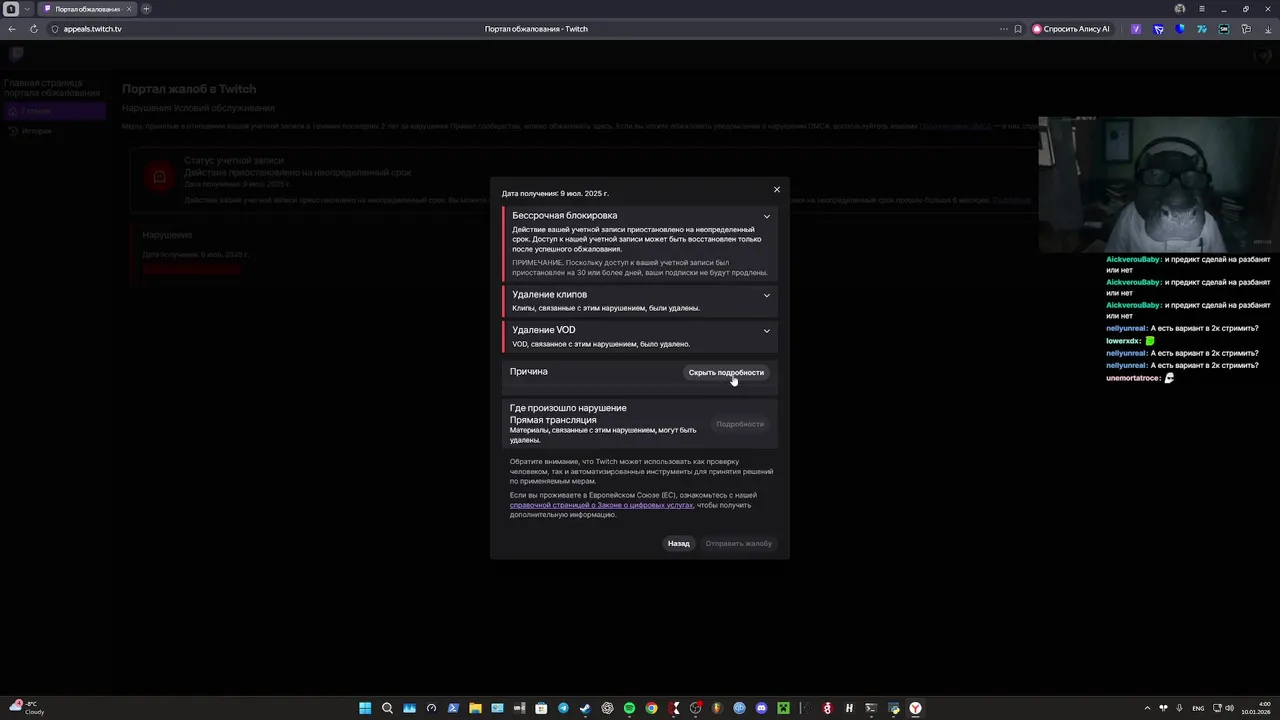Open the browser downloads
Image resolution: width=1280 pixels, height=720 pixels.
[1267, 29]
